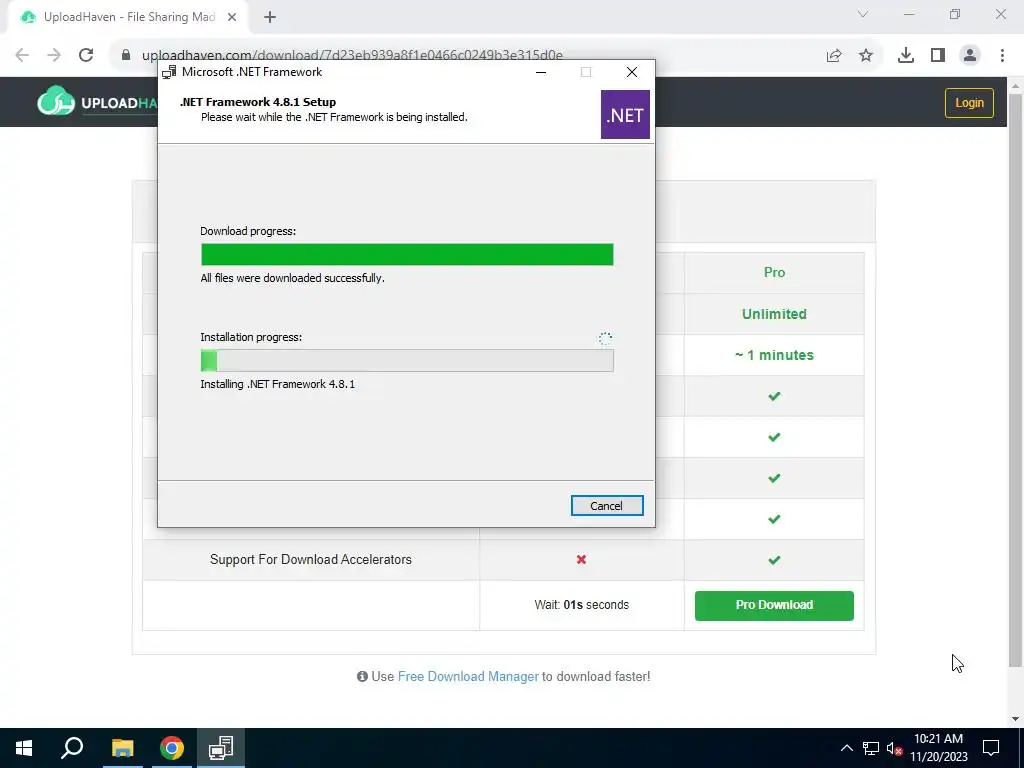Open Chrome downloads icon
Viewport: 1024px width, 768px height.
pyautogui.click(x=906, y=56)
